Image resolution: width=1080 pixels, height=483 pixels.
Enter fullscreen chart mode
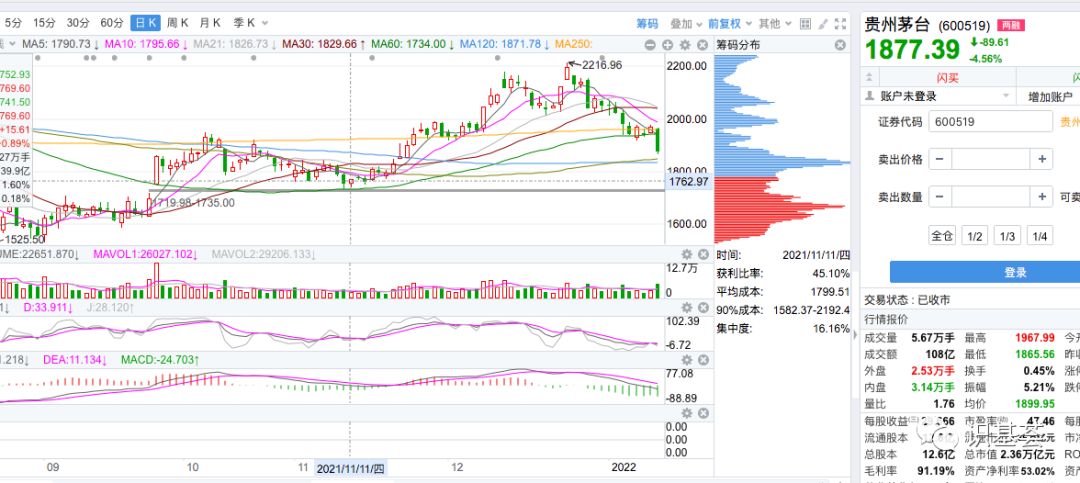[838, 23]
